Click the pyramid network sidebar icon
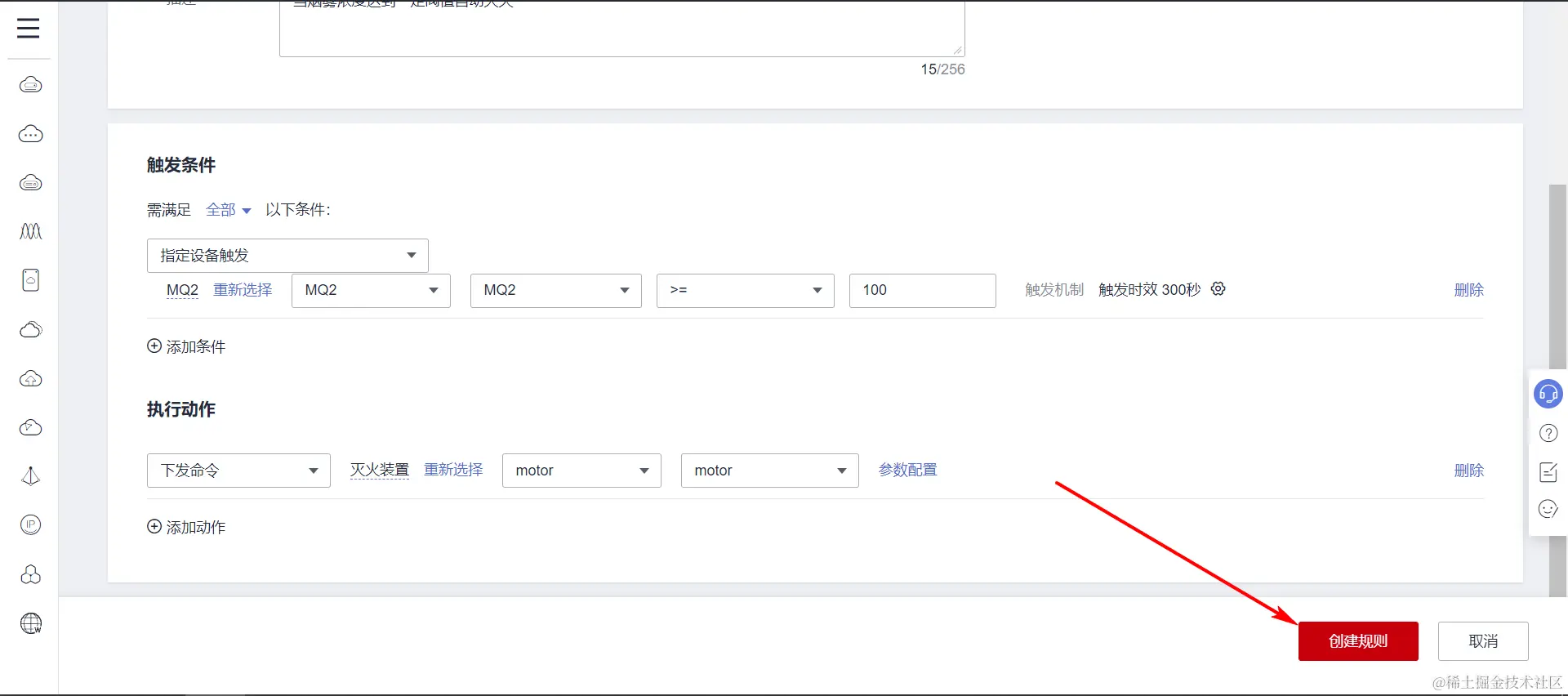The image size is (1568, 696). (x=30, y=476)
